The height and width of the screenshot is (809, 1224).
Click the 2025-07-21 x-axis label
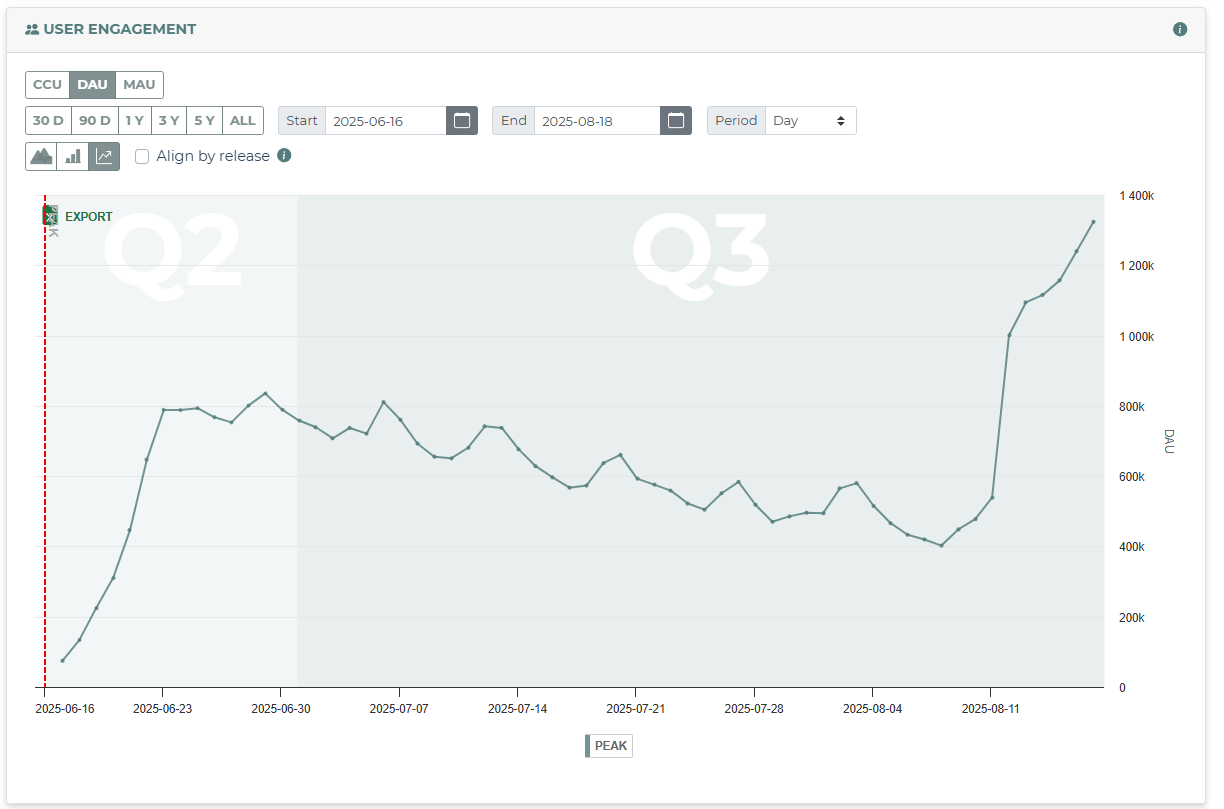pyautogui.click(x=636, y=709)
